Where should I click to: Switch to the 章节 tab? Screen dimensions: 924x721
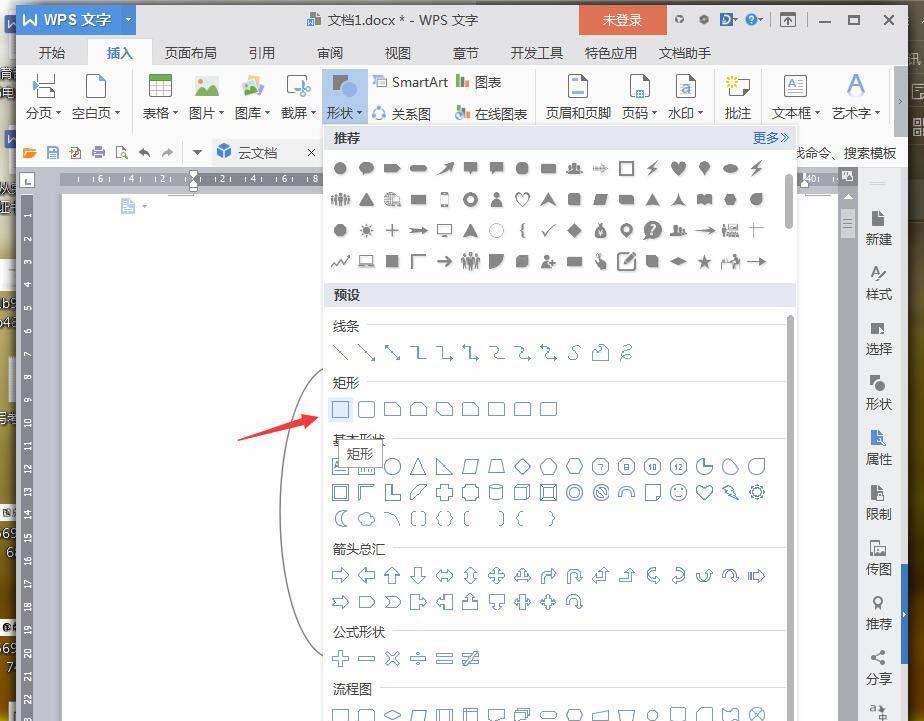click(466, 53)
